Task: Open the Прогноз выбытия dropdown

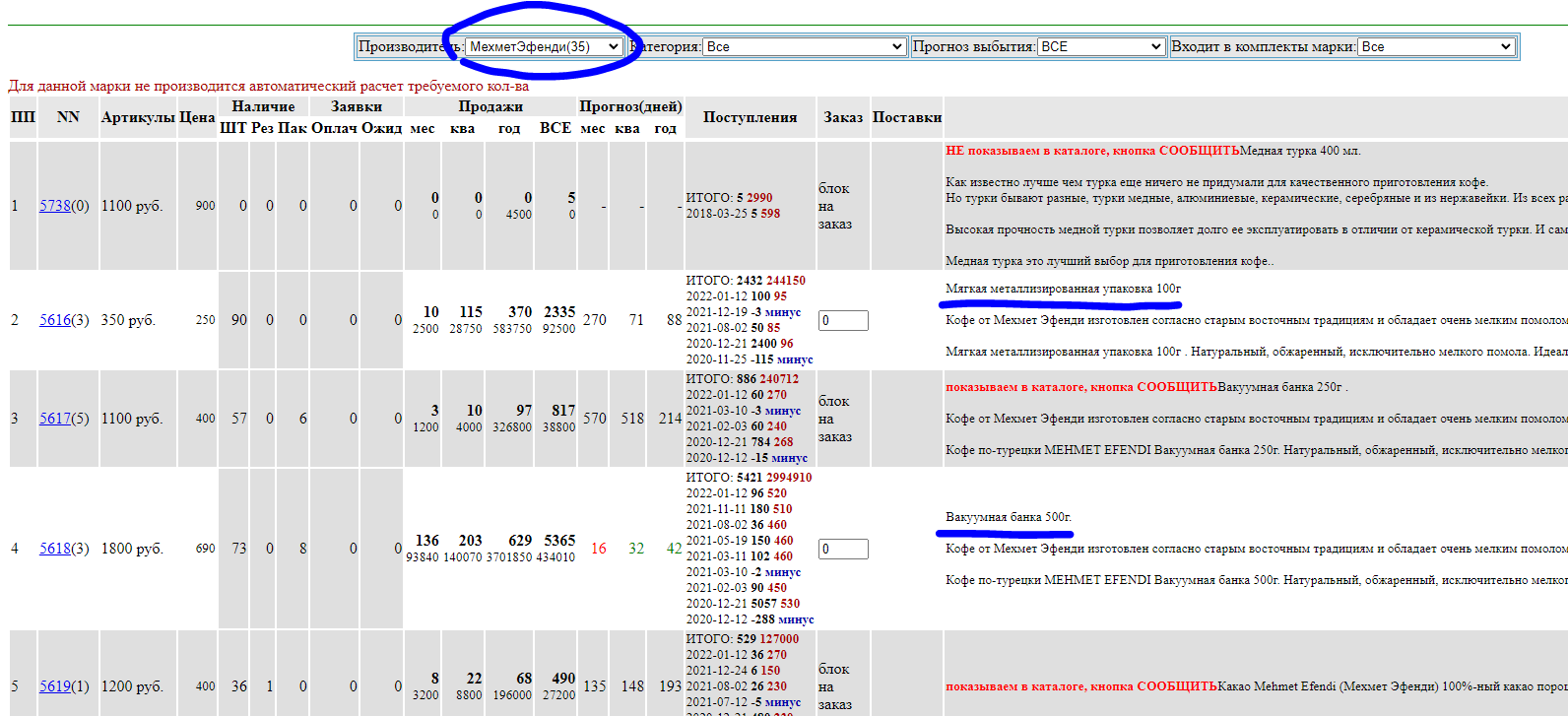Action: [1101, 46]
